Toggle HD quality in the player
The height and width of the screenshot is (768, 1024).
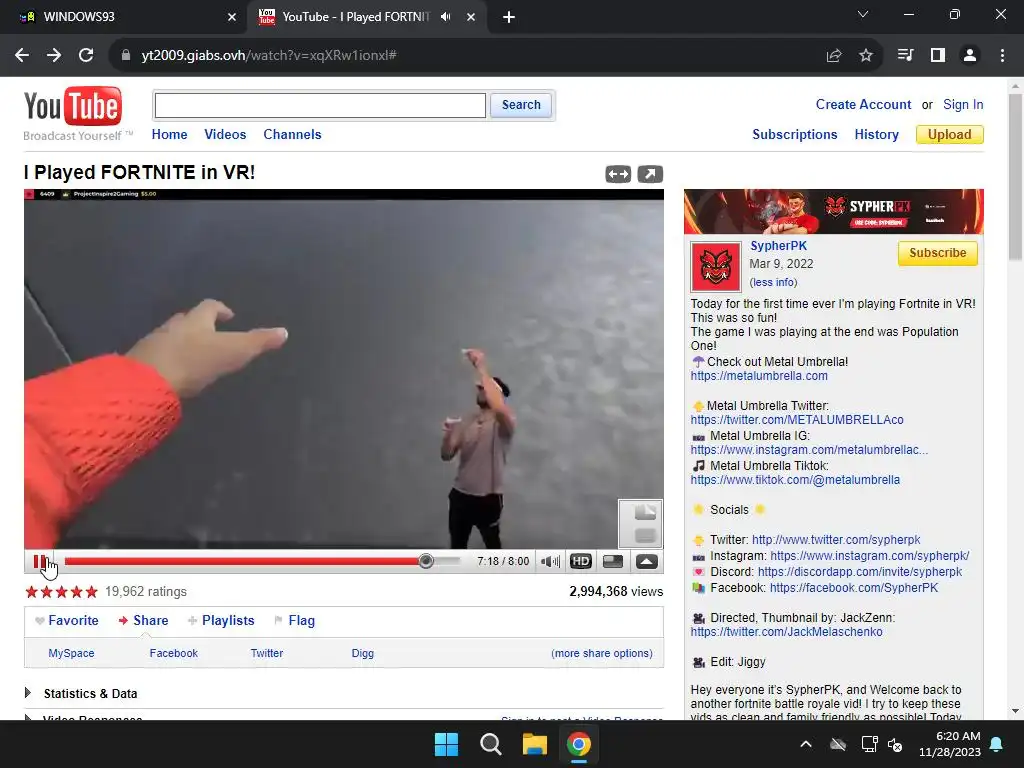581,562
